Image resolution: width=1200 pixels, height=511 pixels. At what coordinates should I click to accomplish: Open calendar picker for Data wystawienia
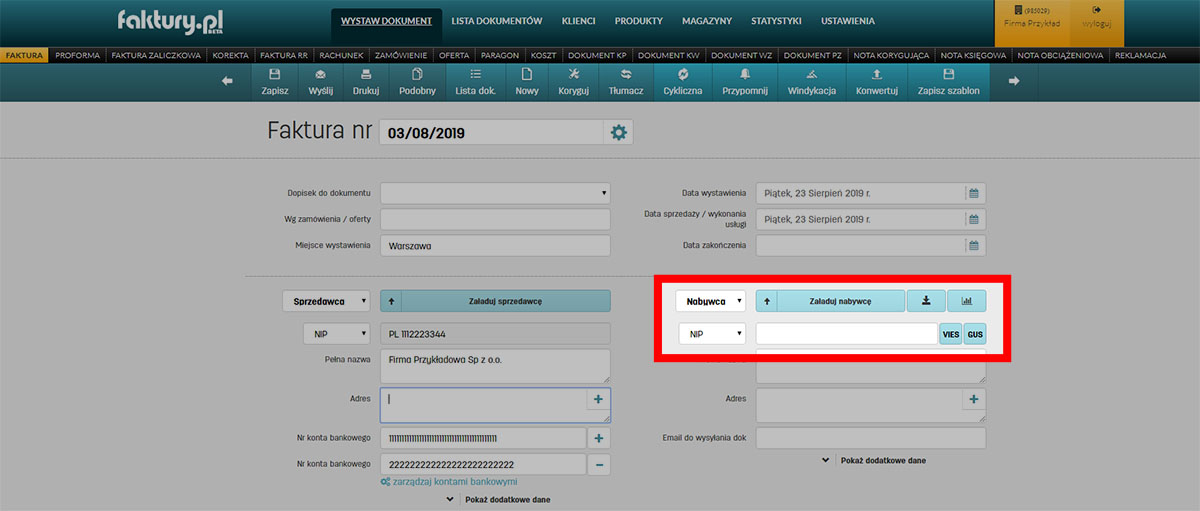[x=974, y=193]
